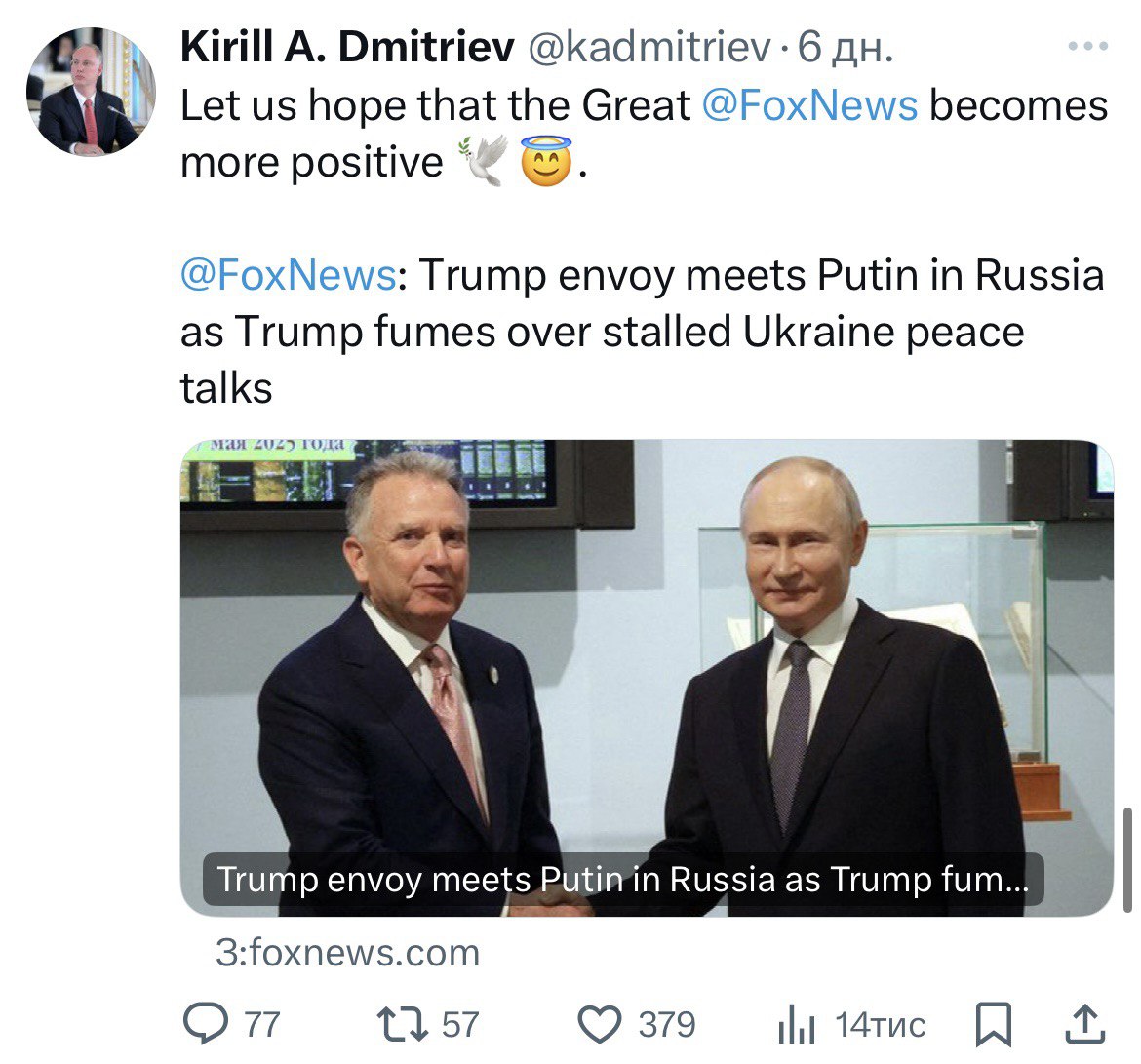Bookmark this tweet
1141x1064 pixels.
994,1024
